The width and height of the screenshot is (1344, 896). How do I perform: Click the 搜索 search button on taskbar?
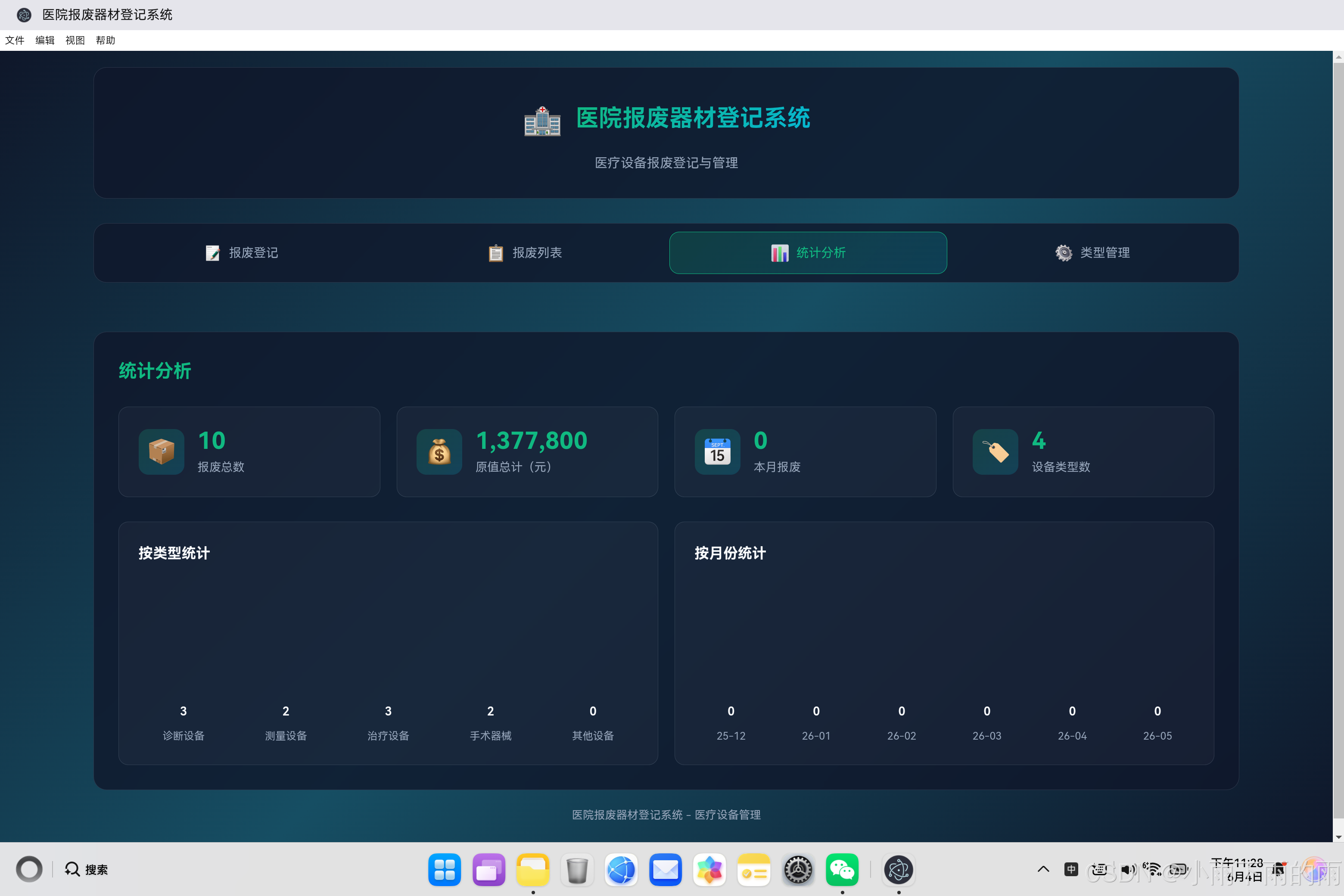86,869
